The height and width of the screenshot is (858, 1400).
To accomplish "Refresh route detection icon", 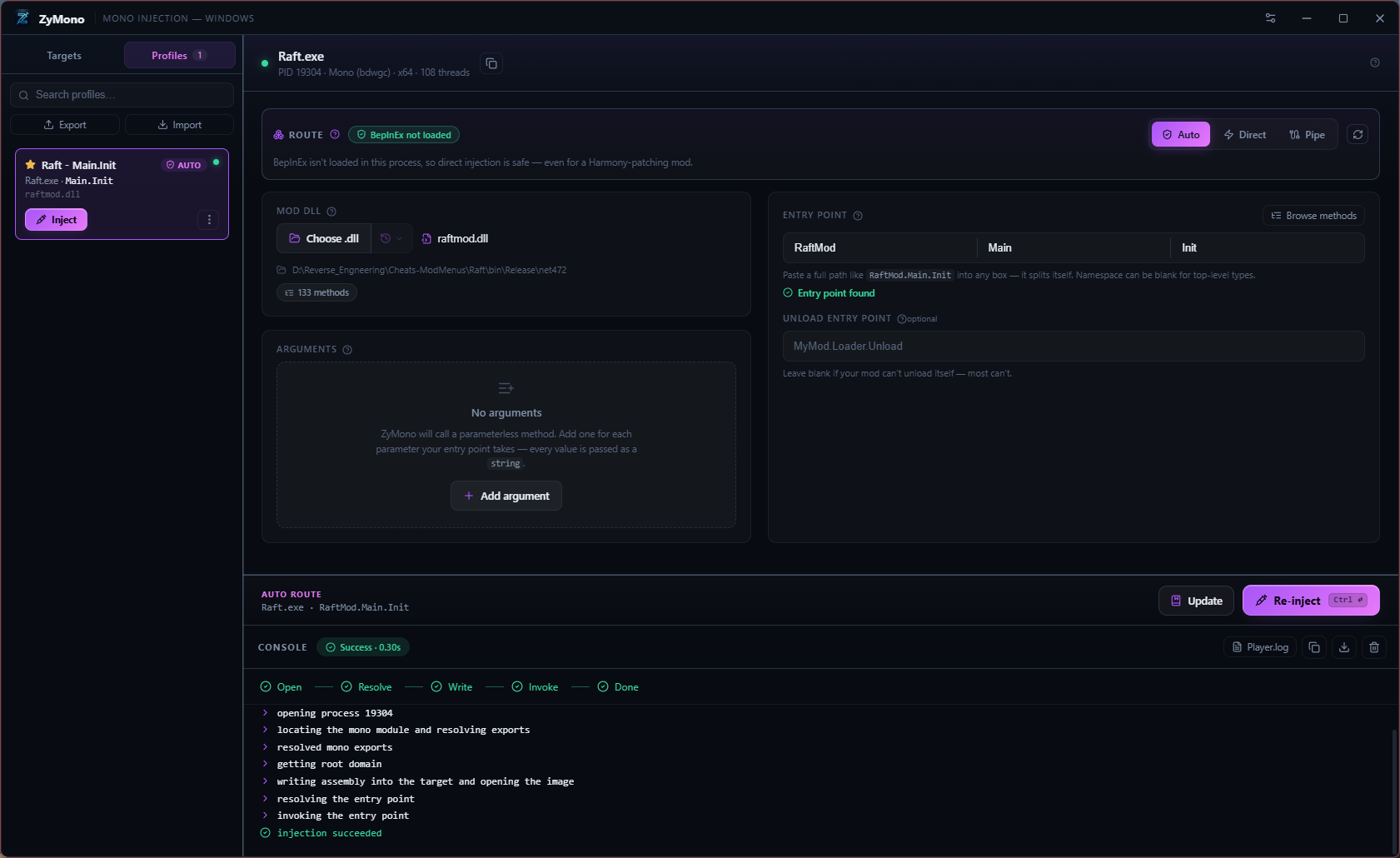I will [1358, 134].
